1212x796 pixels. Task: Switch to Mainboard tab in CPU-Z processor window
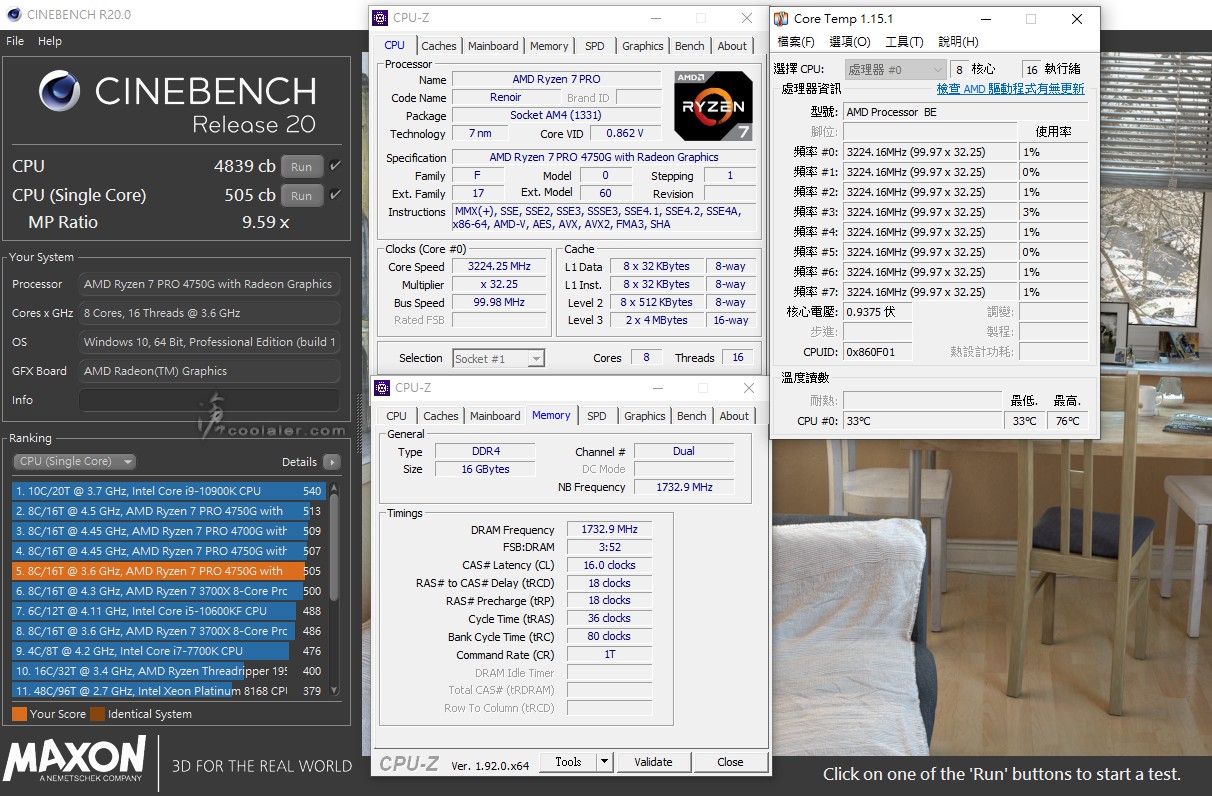(x=493, y=46)
